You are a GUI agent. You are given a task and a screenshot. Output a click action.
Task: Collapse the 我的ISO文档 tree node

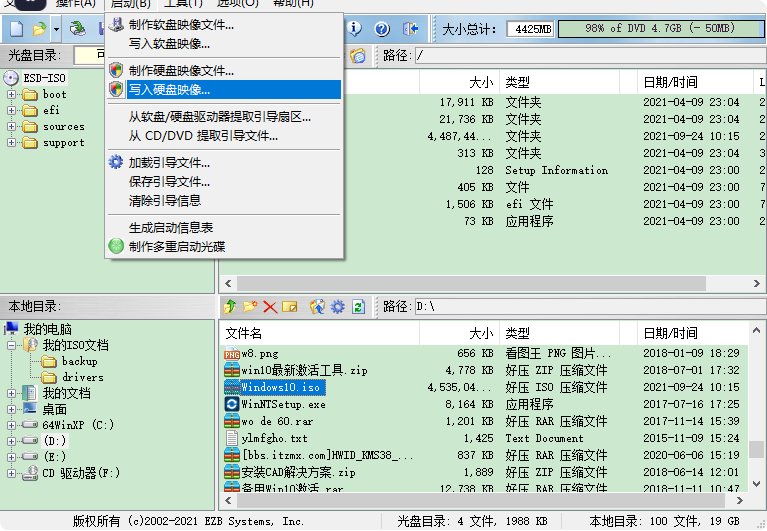12,345
